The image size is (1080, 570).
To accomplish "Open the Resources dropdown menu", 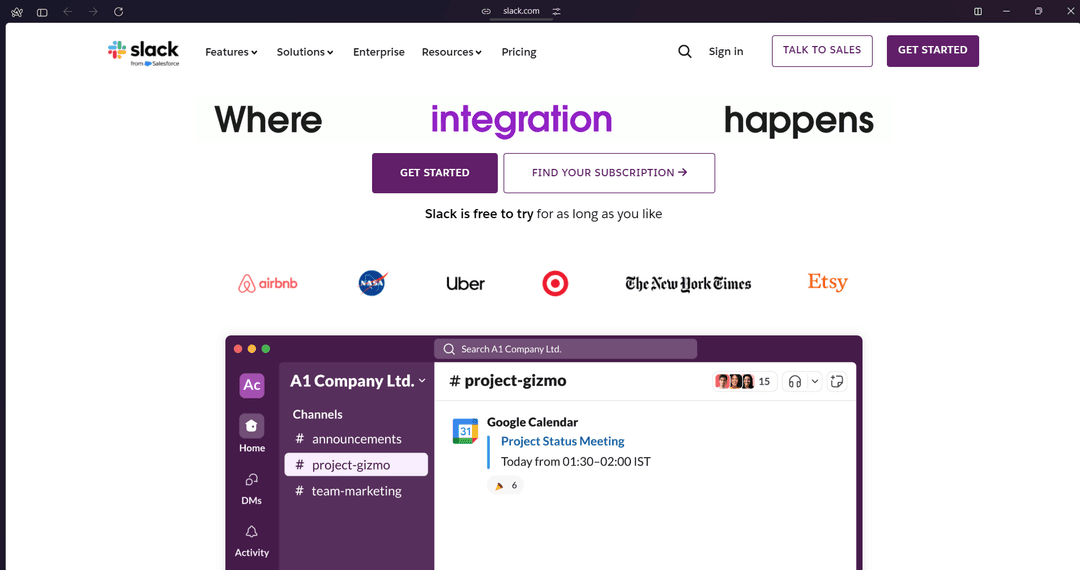I will point(452,52).
